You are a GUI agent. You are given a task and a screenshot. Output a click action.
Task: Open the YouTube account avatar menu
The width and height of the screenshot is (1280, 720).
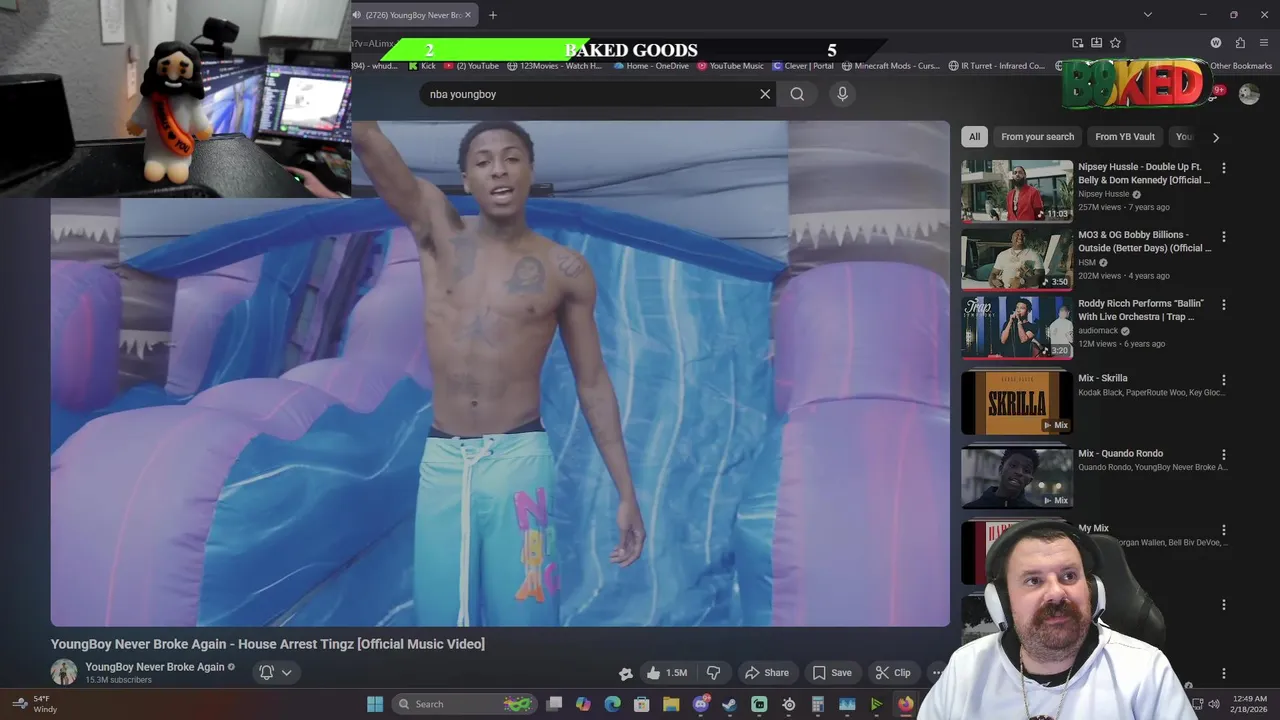point(1249,94)
